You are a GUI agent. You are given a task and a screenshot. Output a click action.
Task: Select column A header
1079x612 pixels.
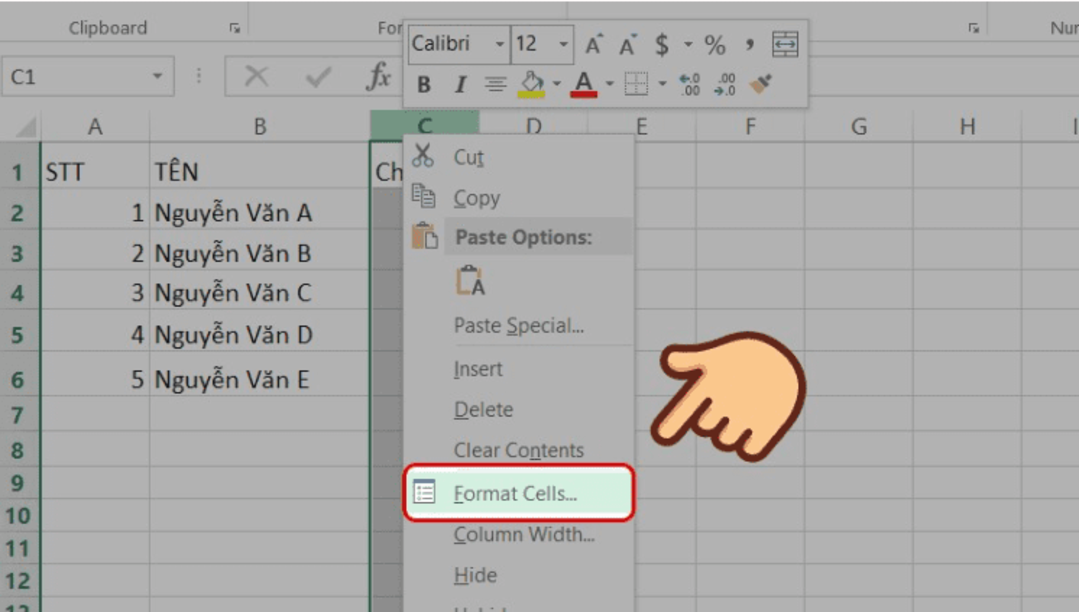click(95, 127)
